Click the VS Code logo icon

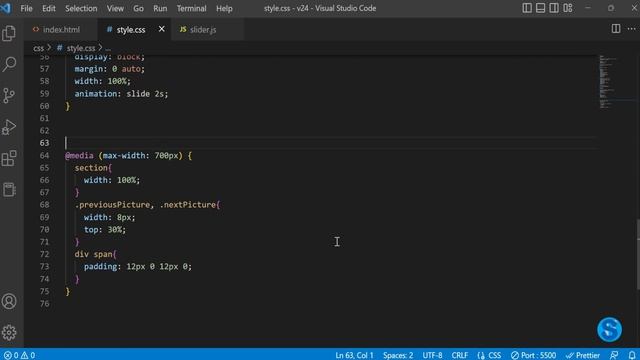point(6,8)
